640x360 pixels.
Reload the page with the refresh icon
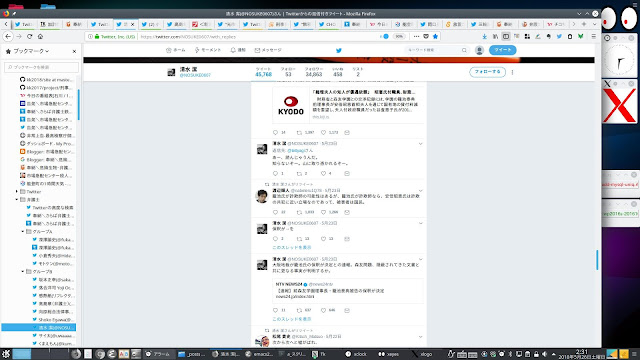29,36
